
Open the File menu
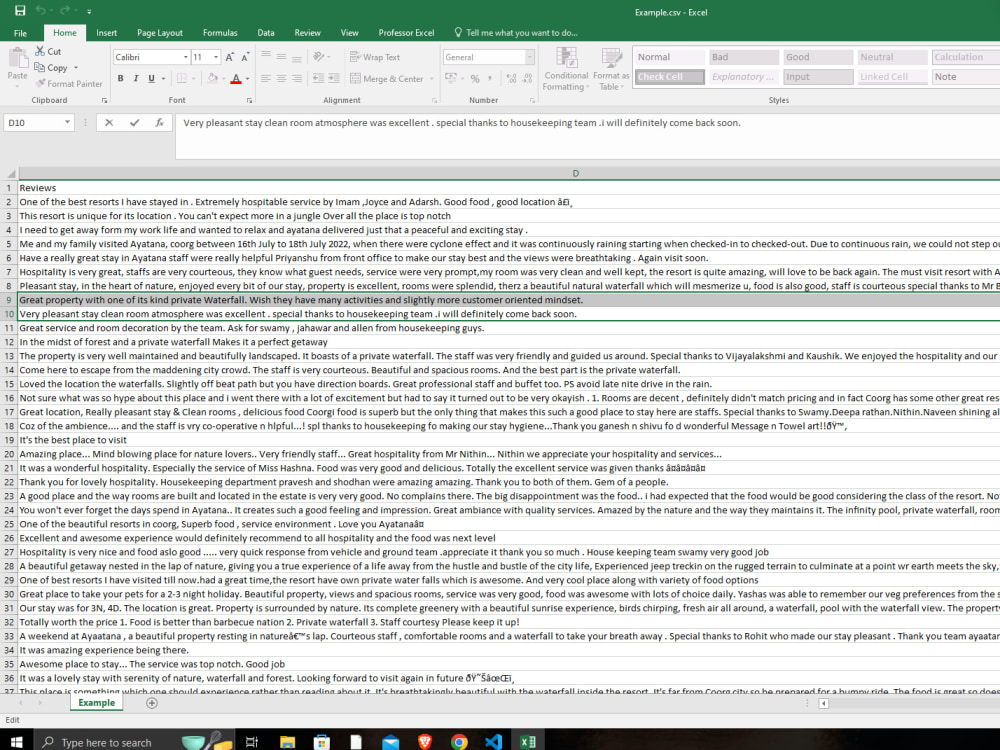[x=20, y=33]
